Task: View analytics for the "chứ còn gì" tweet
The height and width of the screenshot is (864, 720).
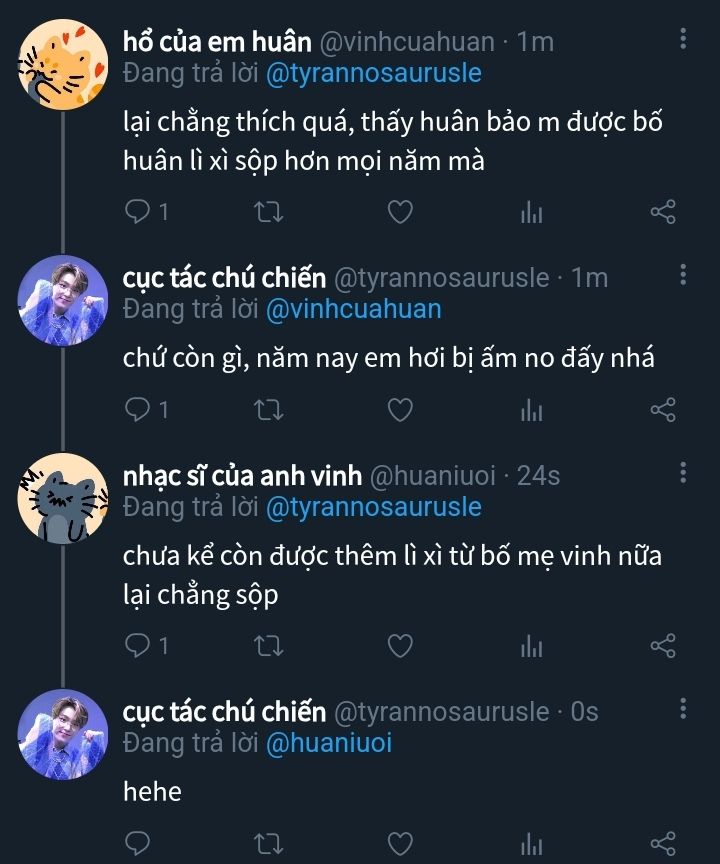Action: point(531,410)
